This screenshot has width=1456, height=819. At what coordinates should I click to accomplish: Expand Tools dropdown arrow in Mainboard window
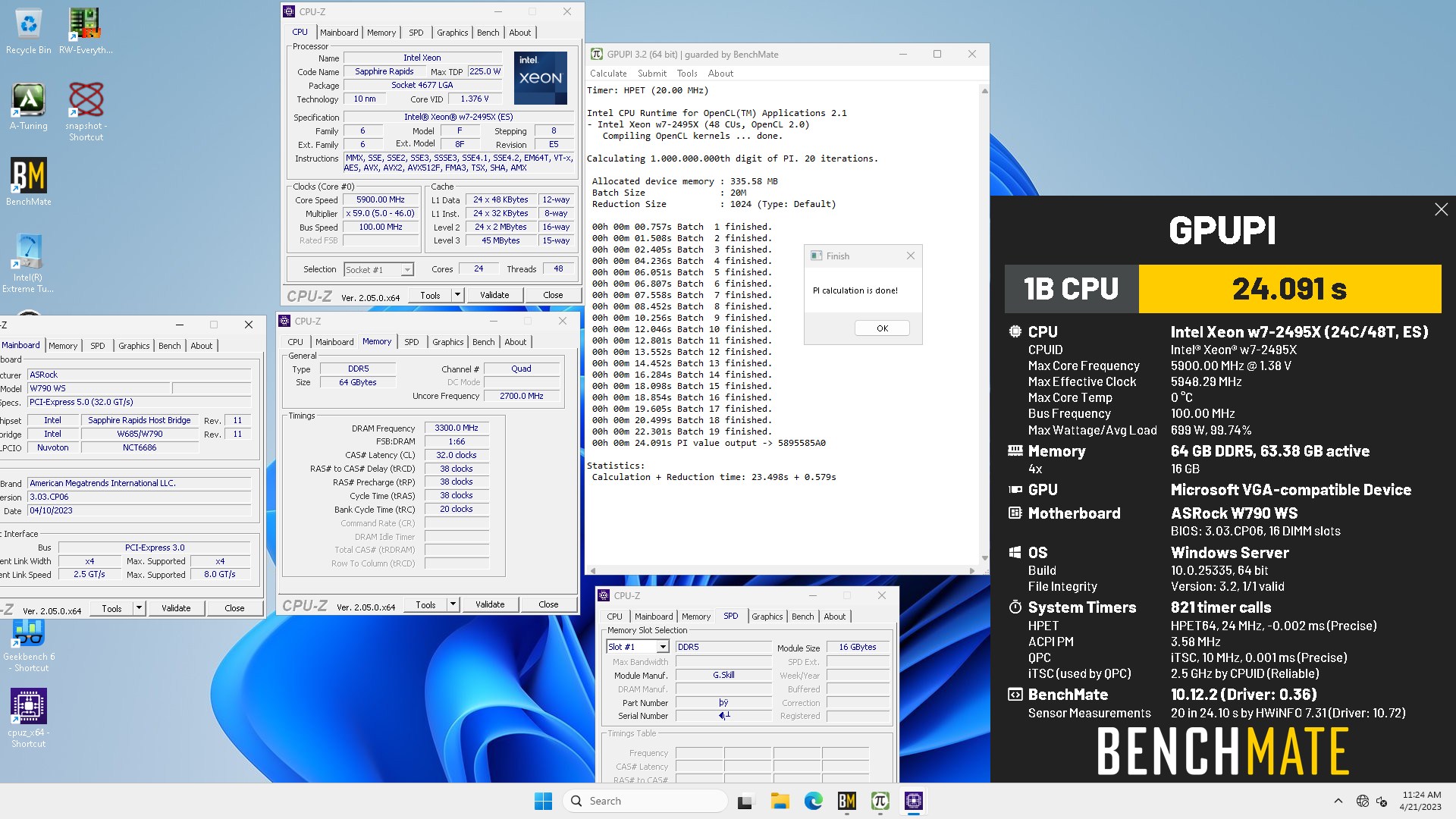139,608
